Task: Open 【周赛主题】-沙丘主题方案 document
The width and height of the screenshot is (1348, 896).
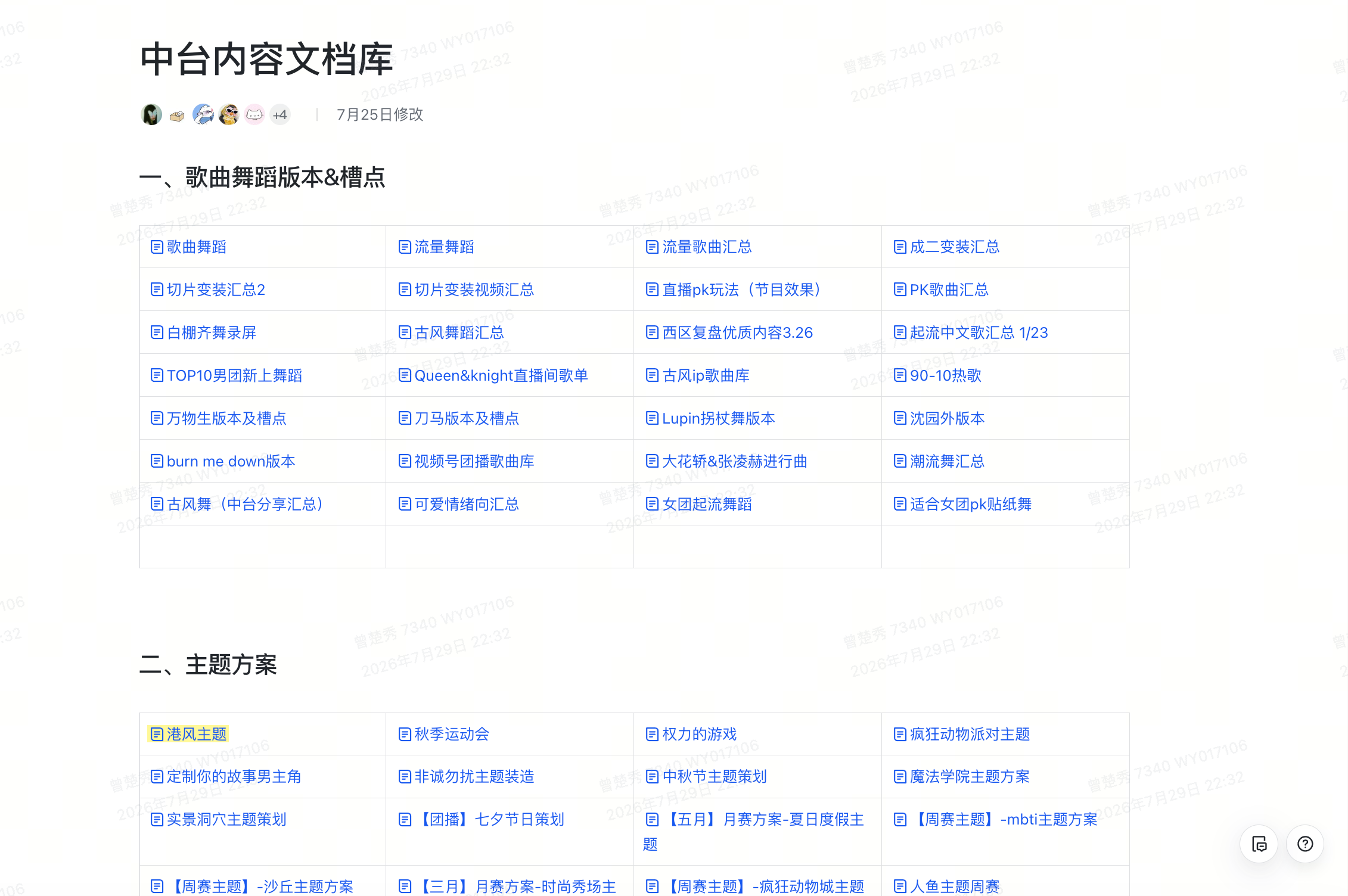Action: point(252,886)
